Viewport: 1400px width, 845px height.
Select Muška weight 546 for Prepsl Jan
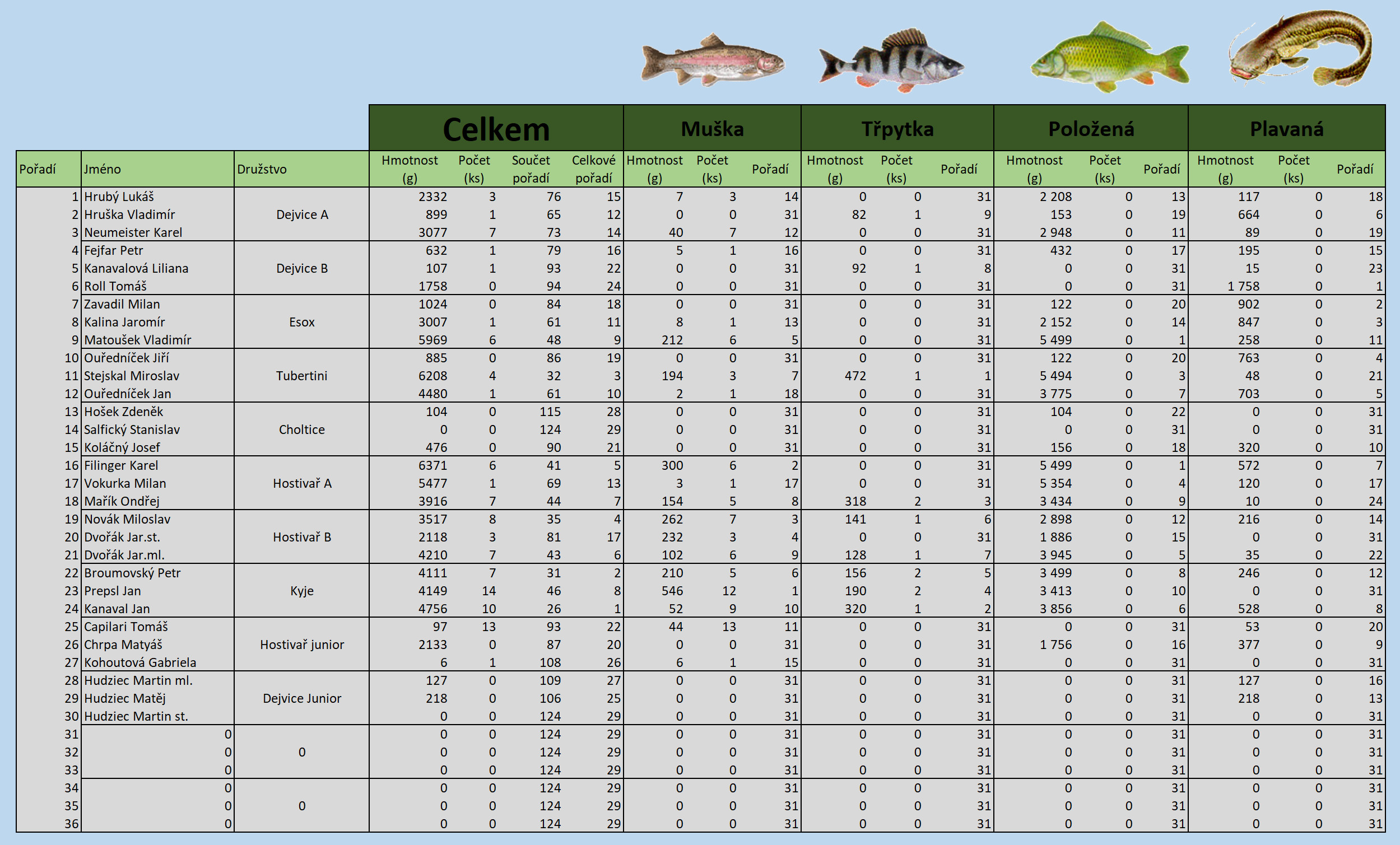672,591
